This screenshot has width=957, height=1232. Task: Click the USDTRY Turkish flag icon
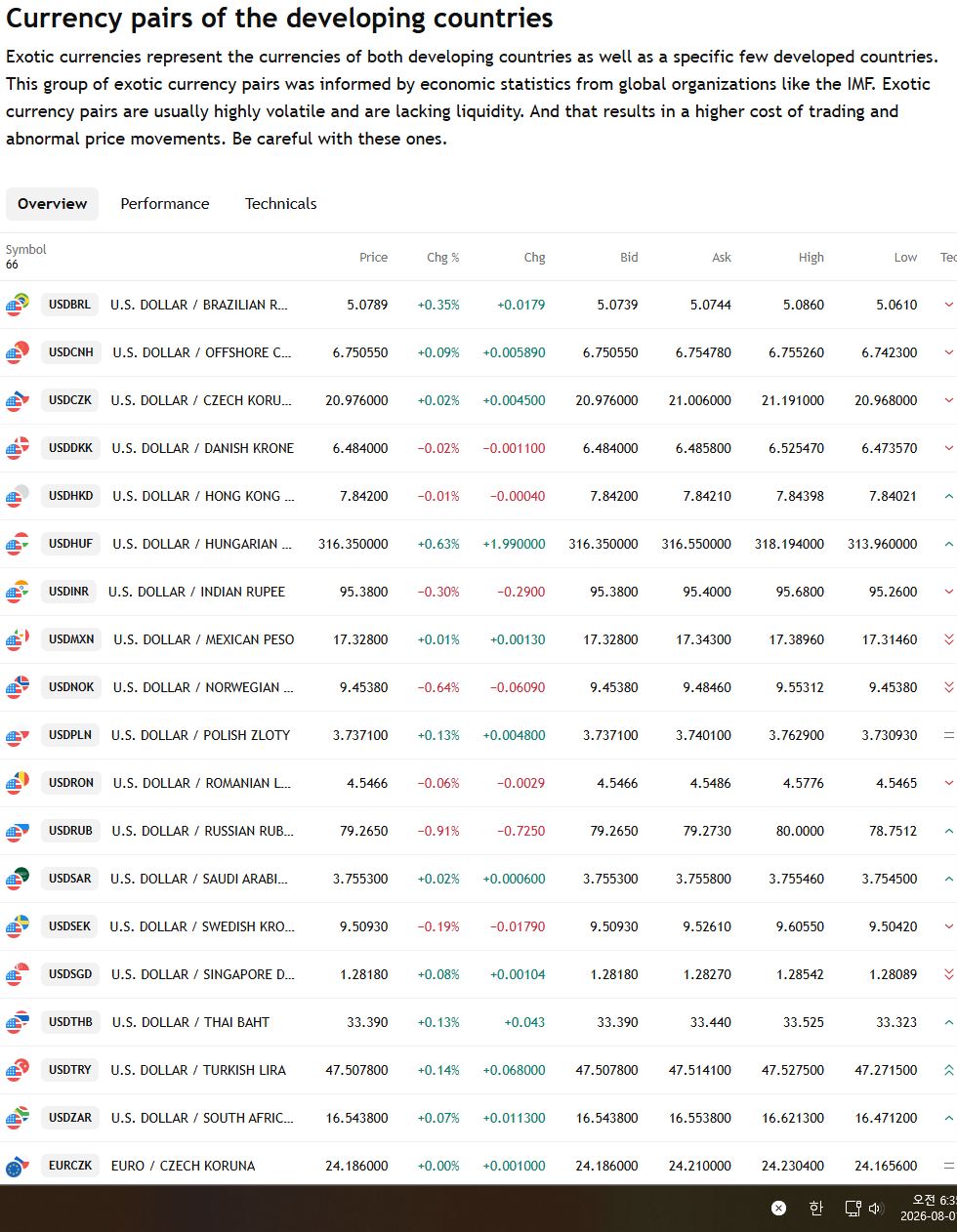click(x=18, y=1070)
